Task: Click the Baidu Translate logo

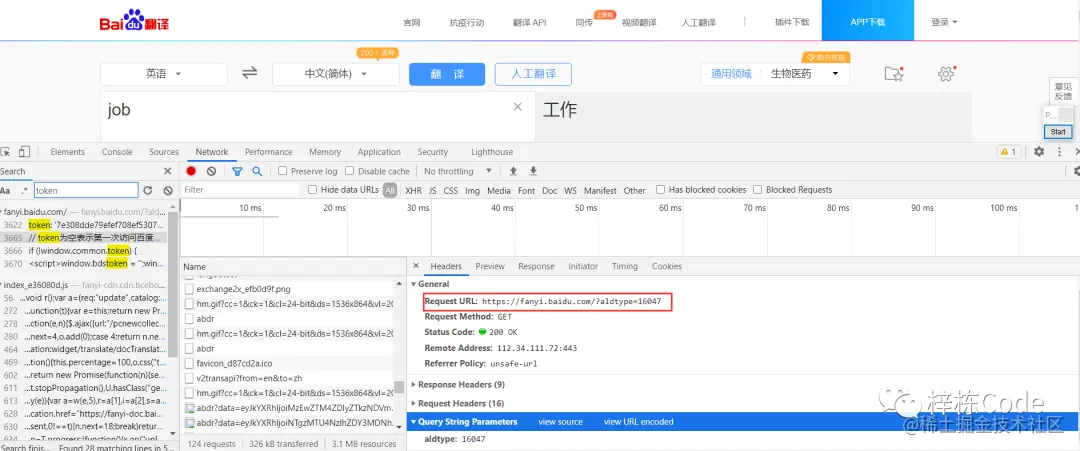Action: [134, 23]
